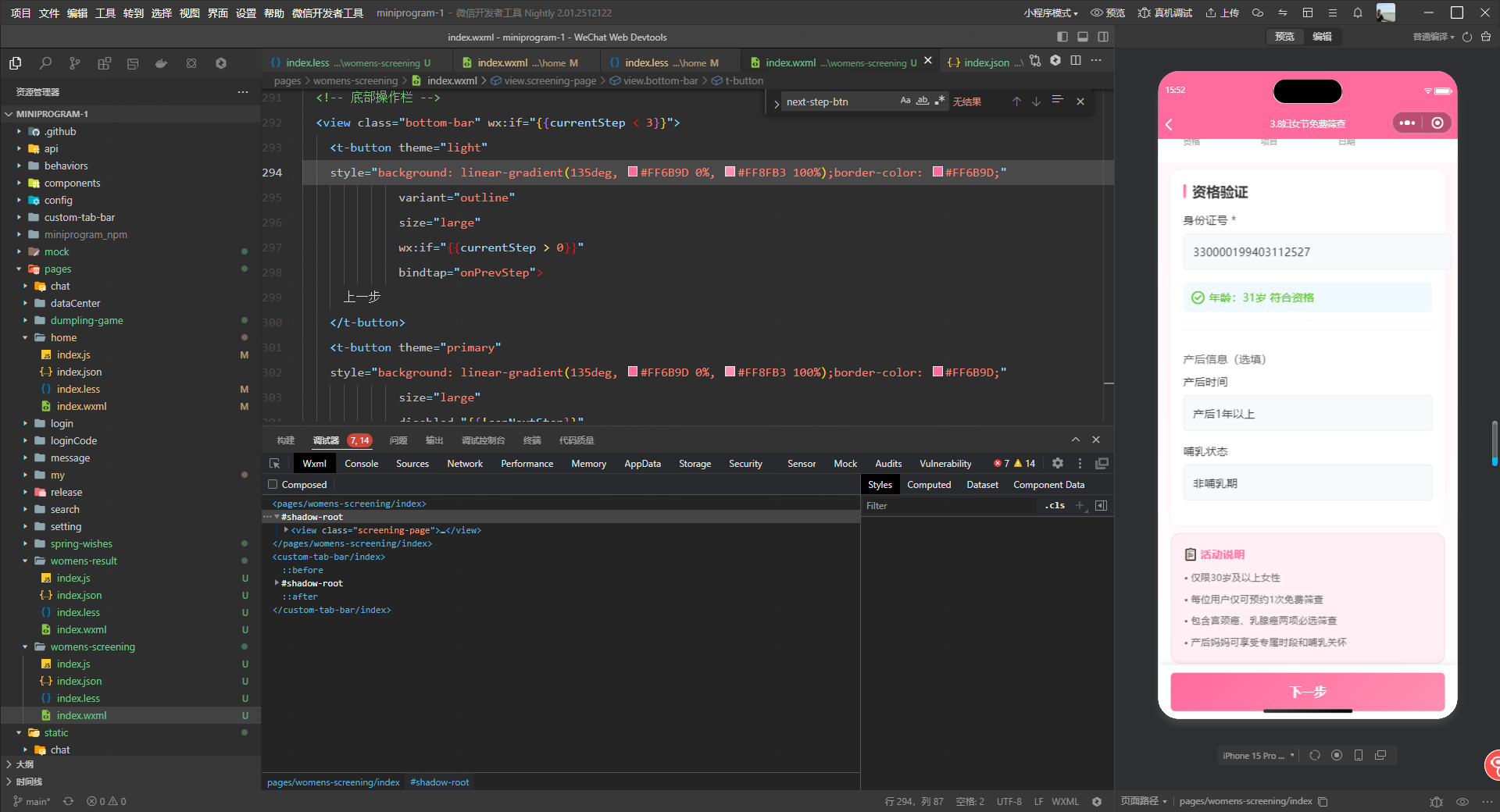Click the copy page path icon

[1323, 802]
